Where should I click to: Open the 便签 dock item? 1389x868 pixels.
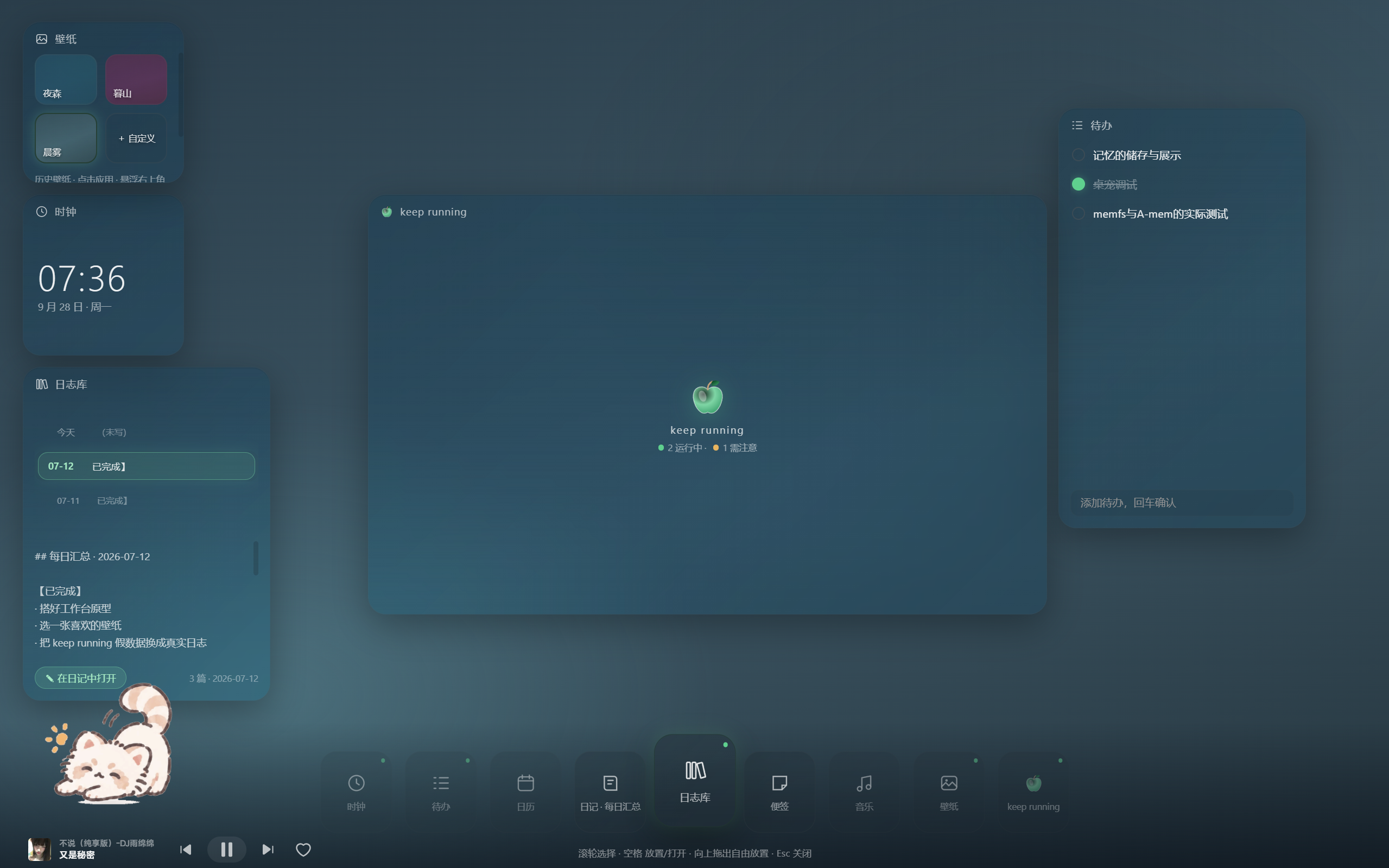[x=779, y=791]
